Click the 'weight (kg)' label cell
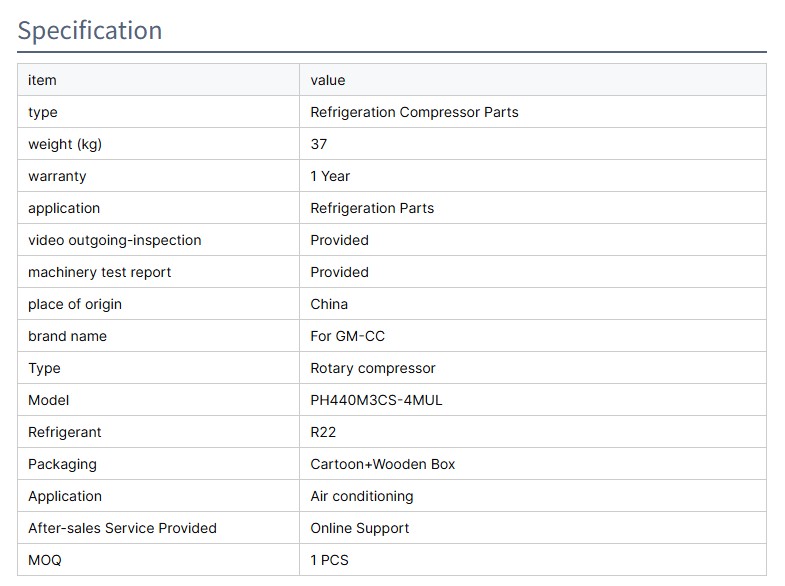 65,144
